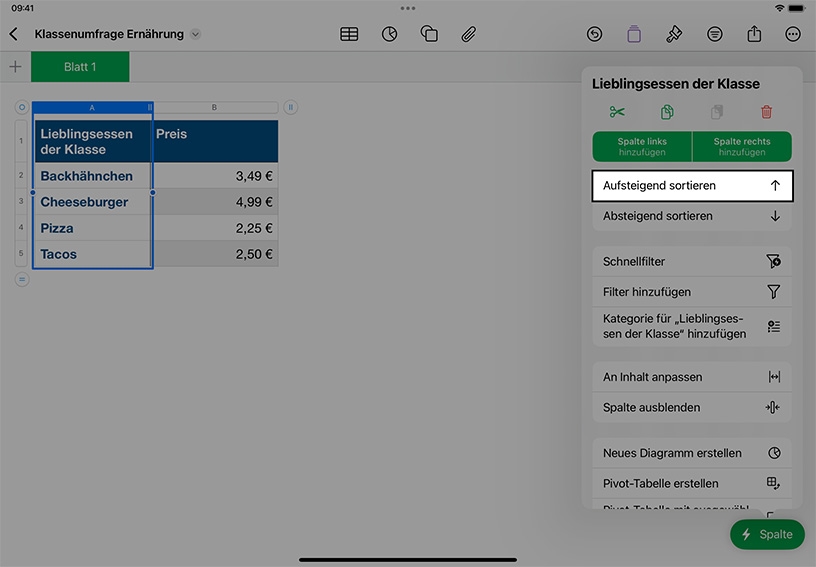Open the attachment paperclip icon
The height and width of the screenshot is (567, 816).
pos(468,34)
